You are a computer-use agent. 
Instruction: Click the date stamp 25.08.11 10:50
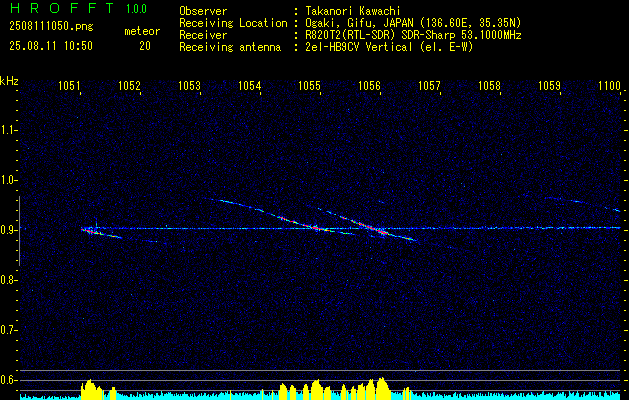coord(51,46)
